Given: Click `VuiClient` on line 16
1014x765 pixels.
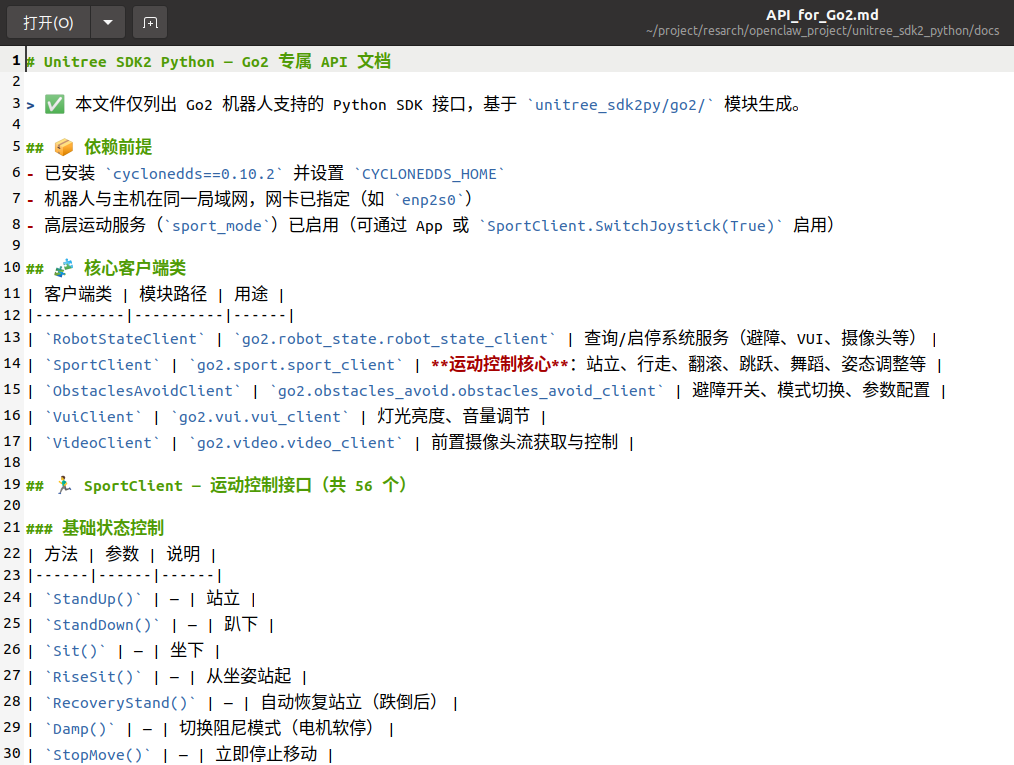Looking at the screenshot, I should click(x=92, y=416).
